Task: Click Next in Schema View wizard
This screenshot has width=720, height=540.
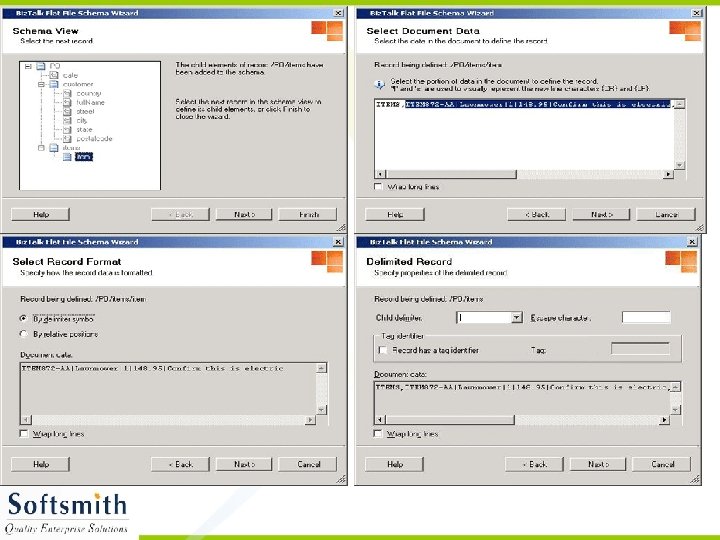Action: [x=244, y=214]
